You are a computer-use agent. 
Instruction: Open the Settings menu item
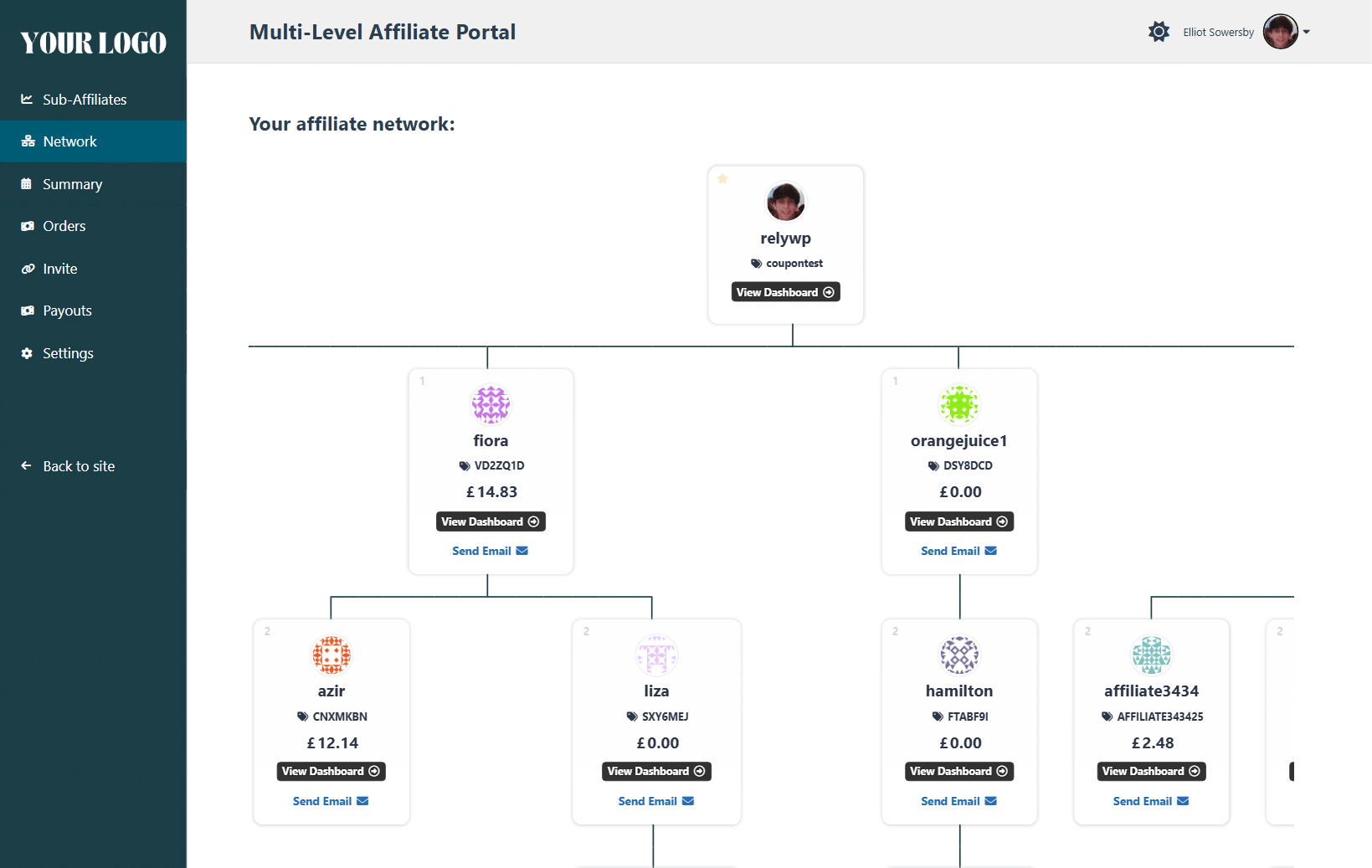(93, 353)
